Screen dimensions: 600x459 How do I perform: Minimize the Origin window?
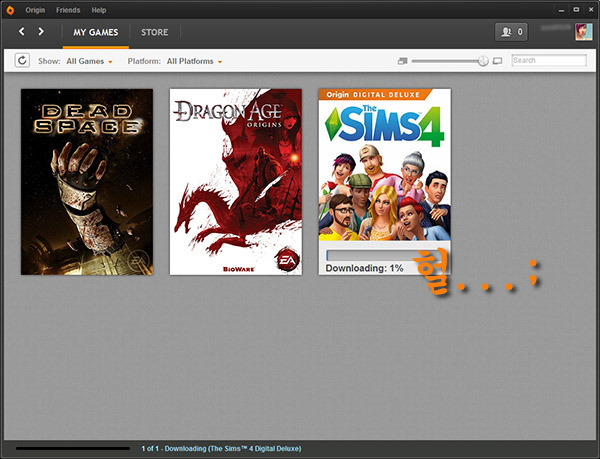point(561,10)
